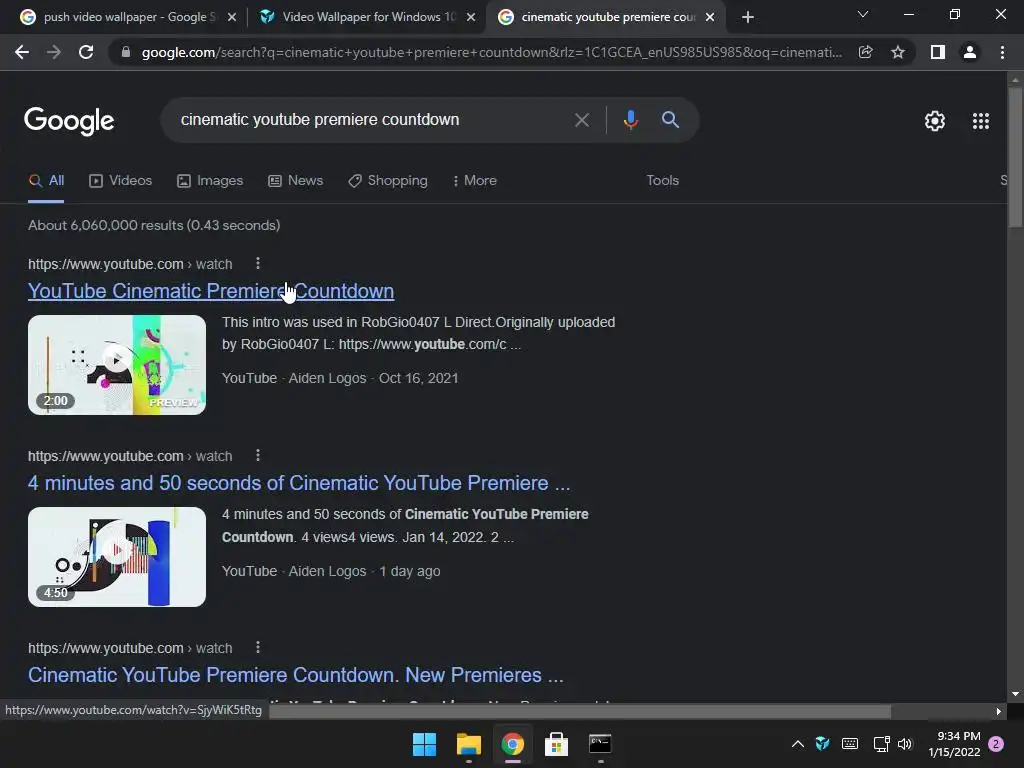Open Microsoft Store from the taskbar
Viewport: 1024px width, 768px height.
coord(556,744)
